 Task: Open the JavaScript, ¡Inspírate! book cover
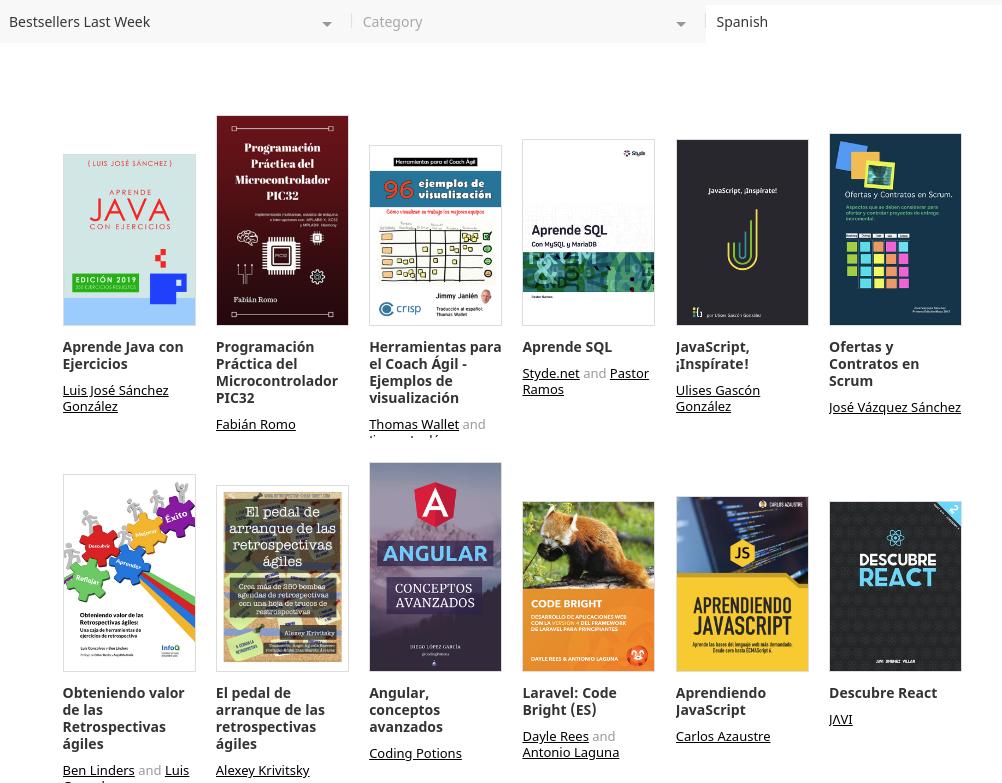point(742,233)
